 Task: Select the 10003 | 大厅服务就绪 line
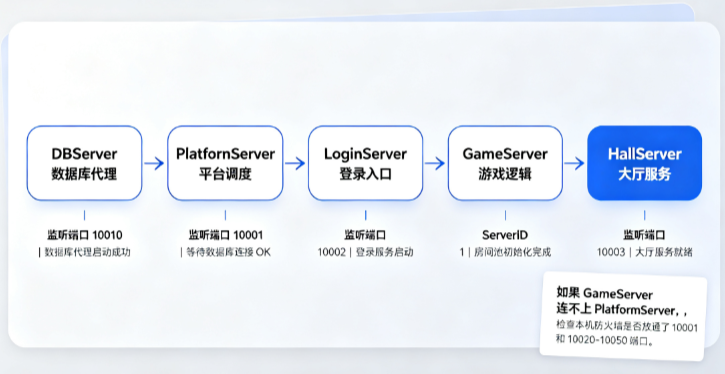click(645, 252)
